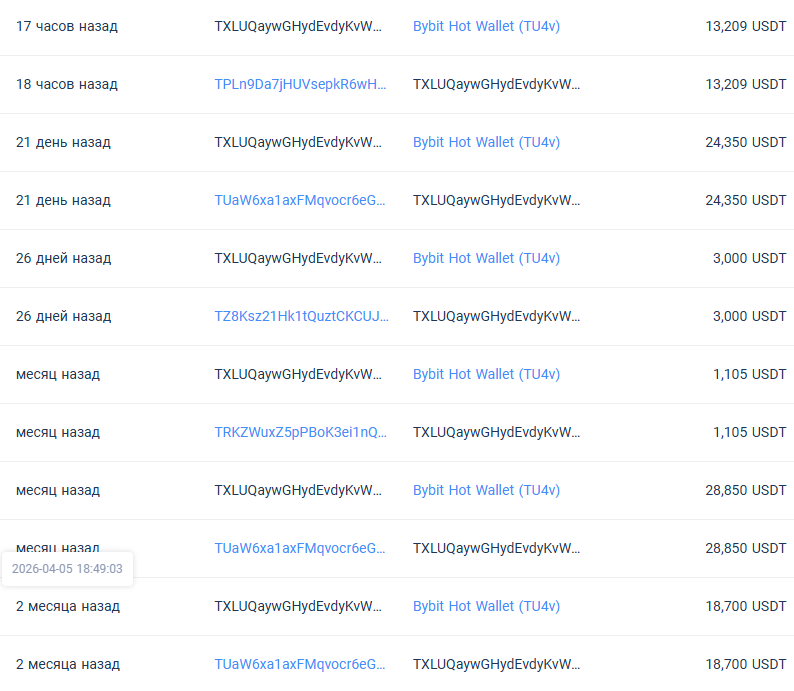This screenshot has height=691, width=794.
Task: Click the first '2 месяца назад' timestamp
Action: coord(67,606)
